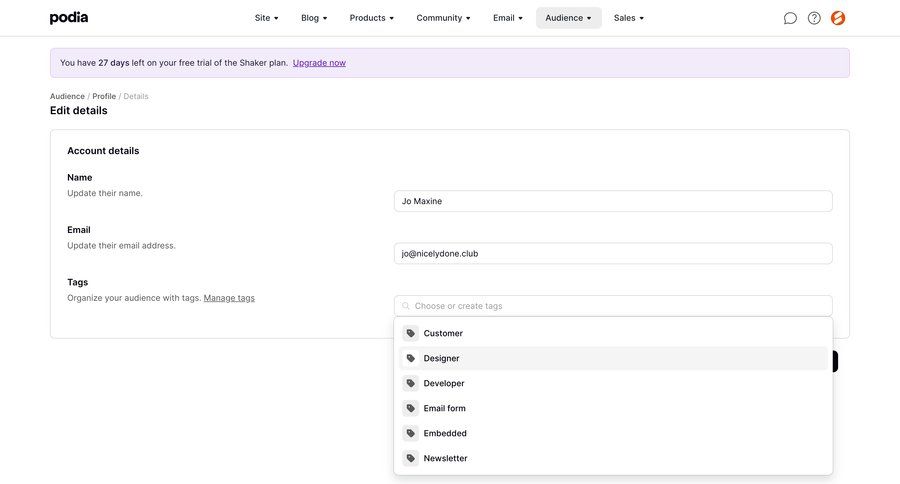
Task: Click the search icon in tags field
Action: click(x=406, y=306)
